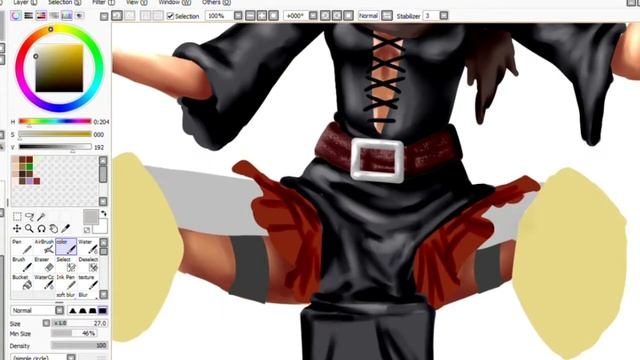
Task: Choose the Bucket fill tool
Action: [22, 282]
